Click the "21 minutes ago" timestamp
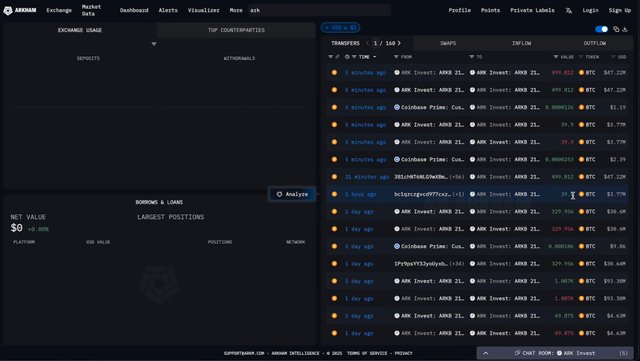 (367, 177)
